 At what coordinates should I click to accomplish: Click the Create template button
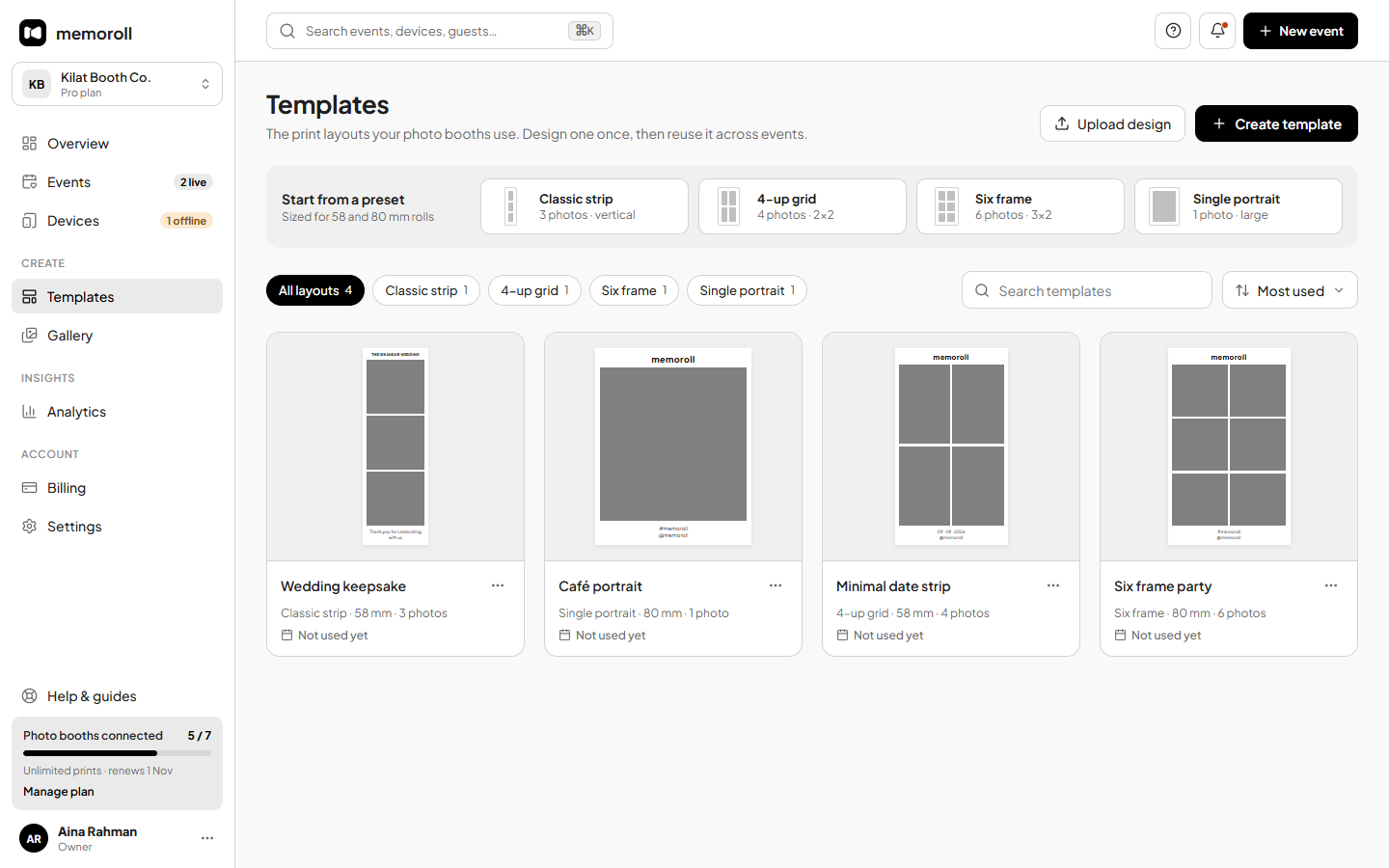1276,123
